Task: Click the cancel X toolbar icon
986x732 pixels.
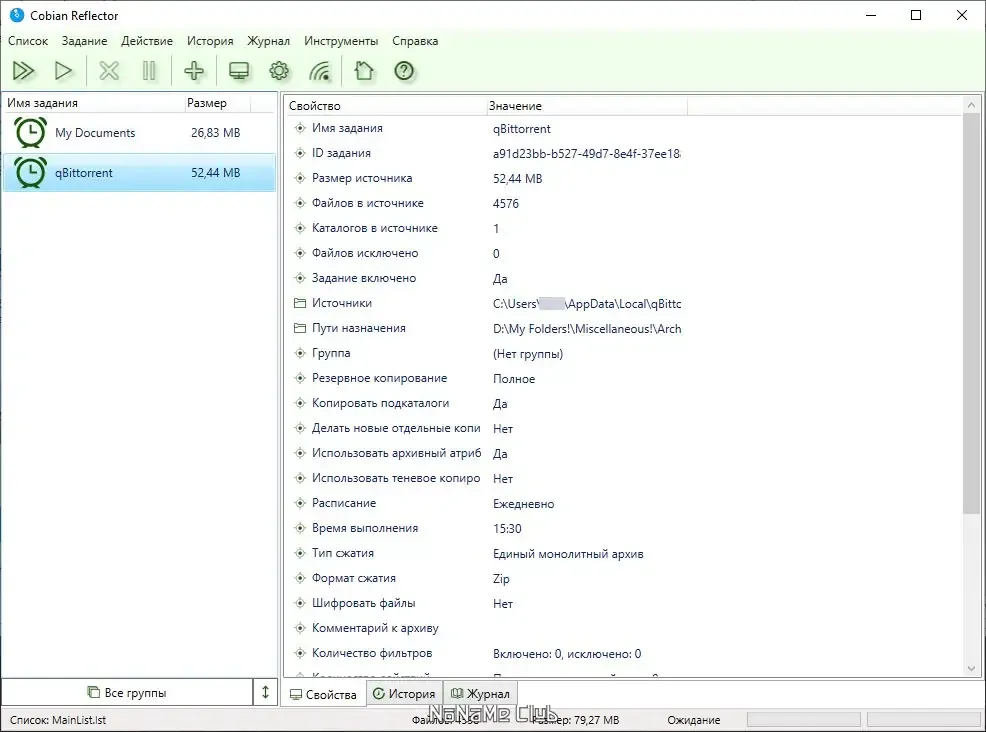Action: [x=109, y=71]
